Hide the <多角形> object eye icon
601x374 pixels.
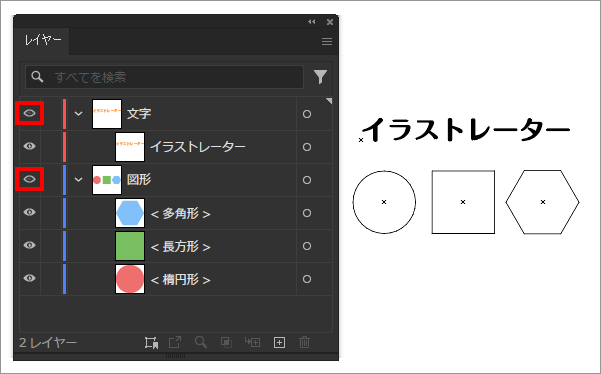point(30,212)
